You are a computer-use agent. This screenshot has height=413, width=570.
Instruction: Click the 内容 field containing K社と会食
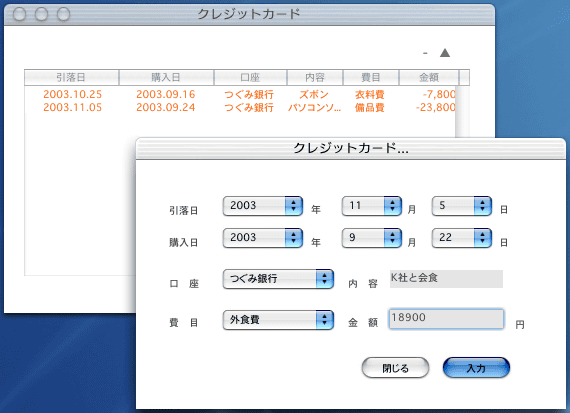click(x=446, y=278)
